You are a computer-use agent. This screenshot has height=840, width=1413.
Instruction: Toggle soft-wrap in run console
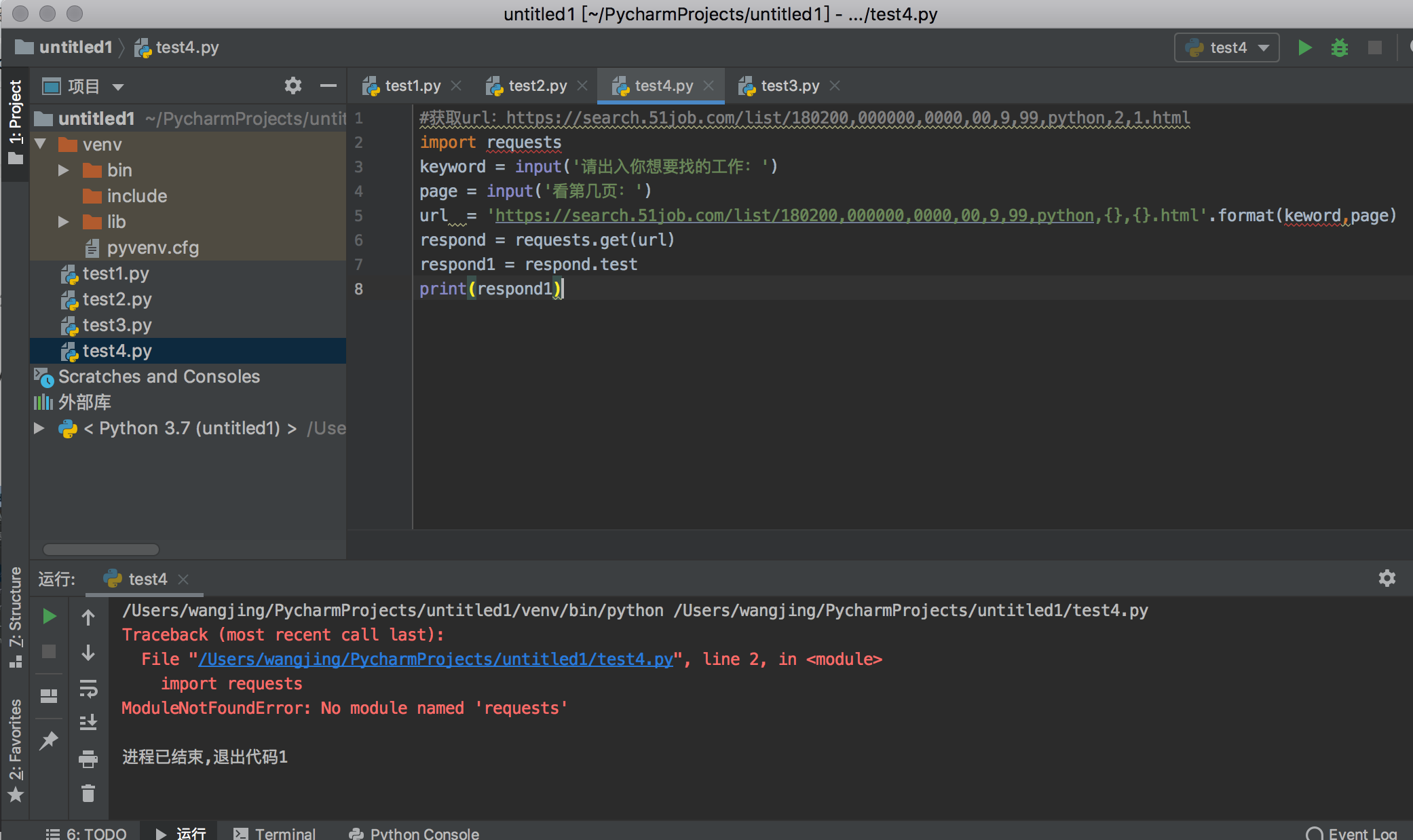coord(88,688)
